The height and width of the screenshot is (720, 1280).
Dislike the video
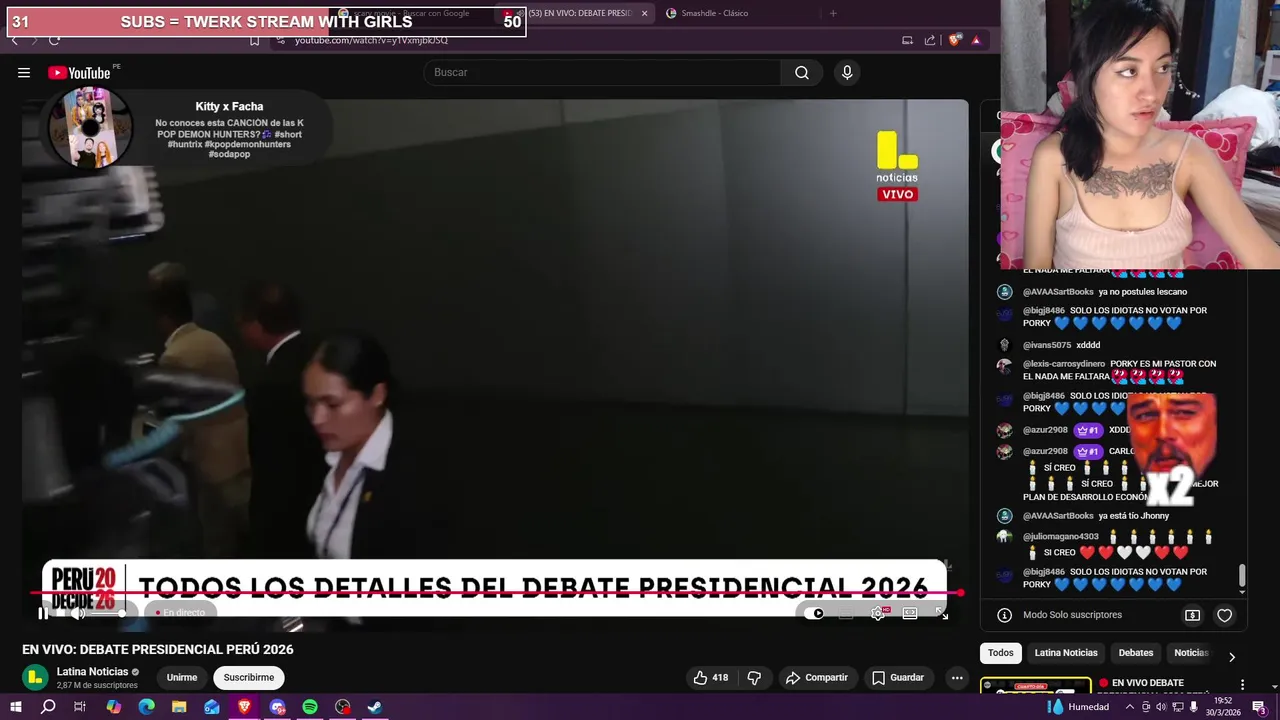point(754,677)
